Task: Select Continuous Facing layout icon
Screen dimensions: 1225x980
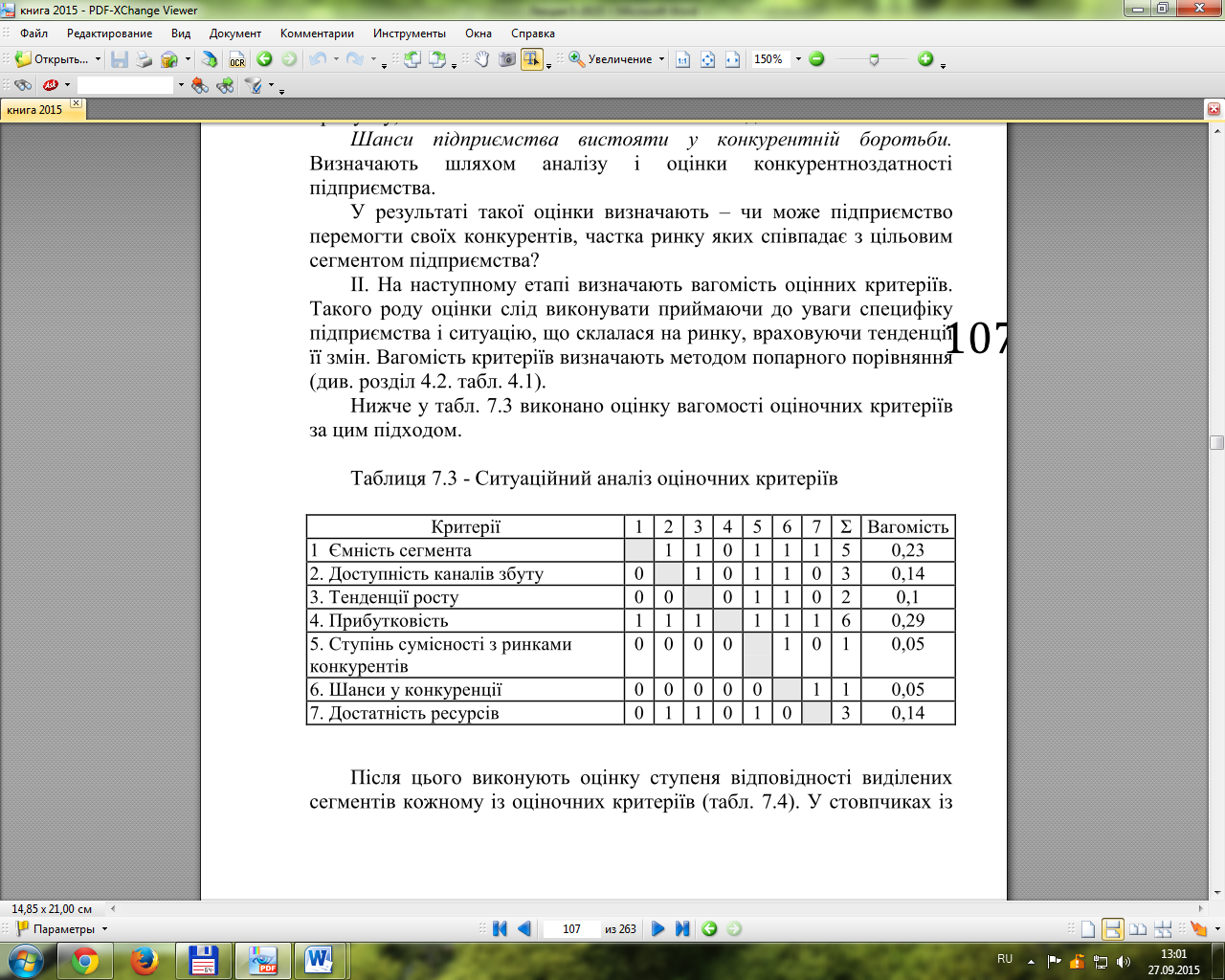Action: click(x=1163, y=928)
